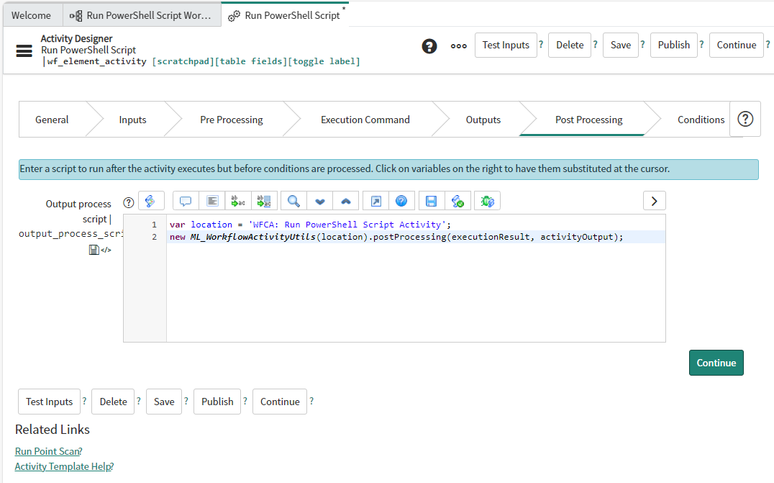The width and height of the screenshot is (774, 483).
Task: Open the Activity Template Help link
Action: click(63, 466)
